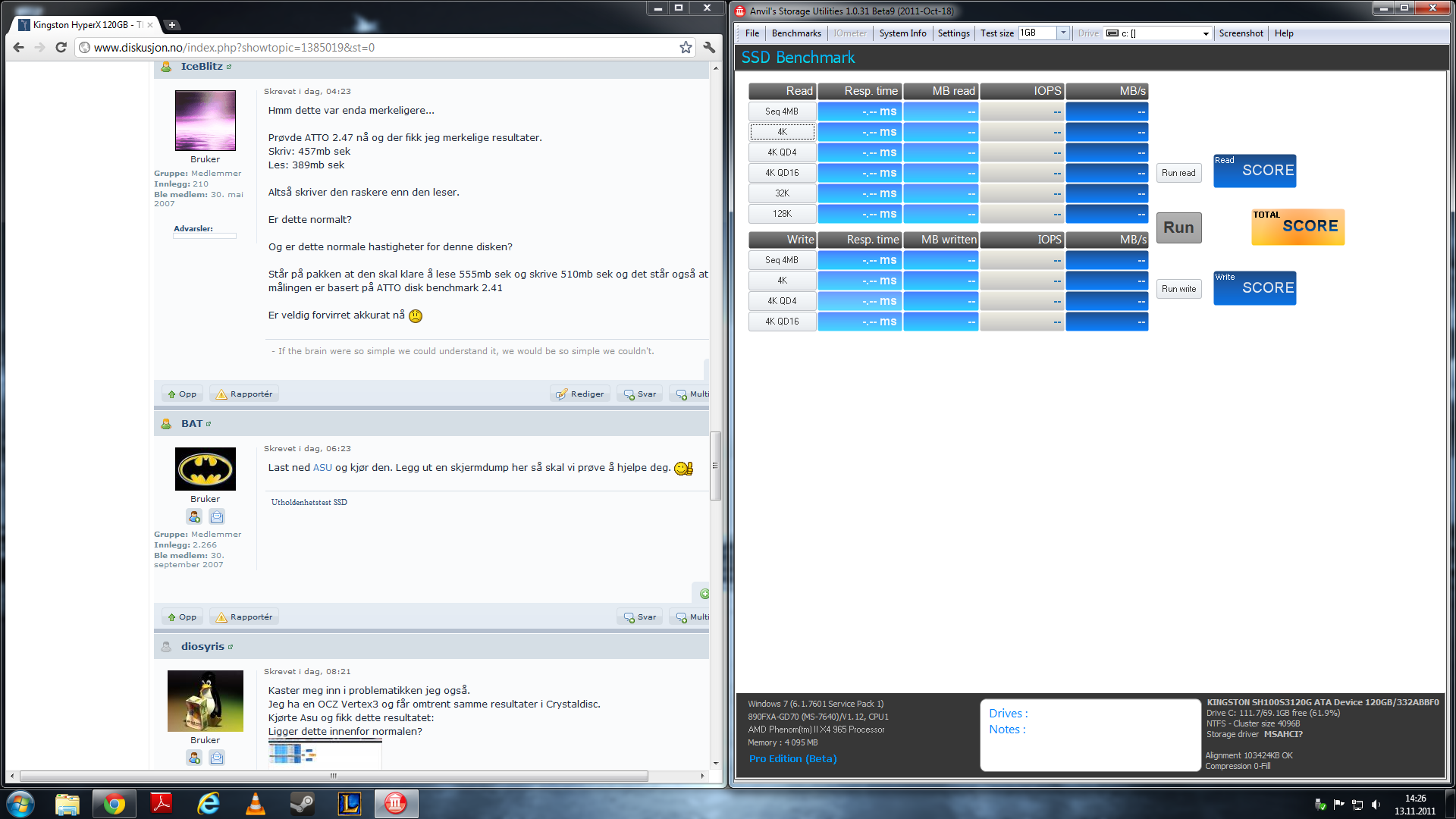Select the 32K read test
Image resolution: width=1456 pixels, height=819 pixels.
782,193
